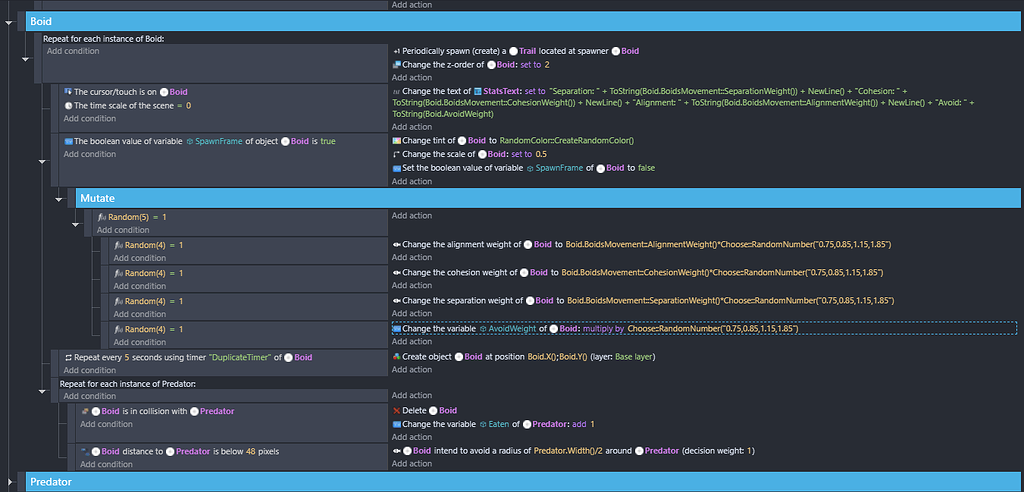Click the Create object Boid action icon
This screenshot has height=492, width=1024.
[397, 357]
